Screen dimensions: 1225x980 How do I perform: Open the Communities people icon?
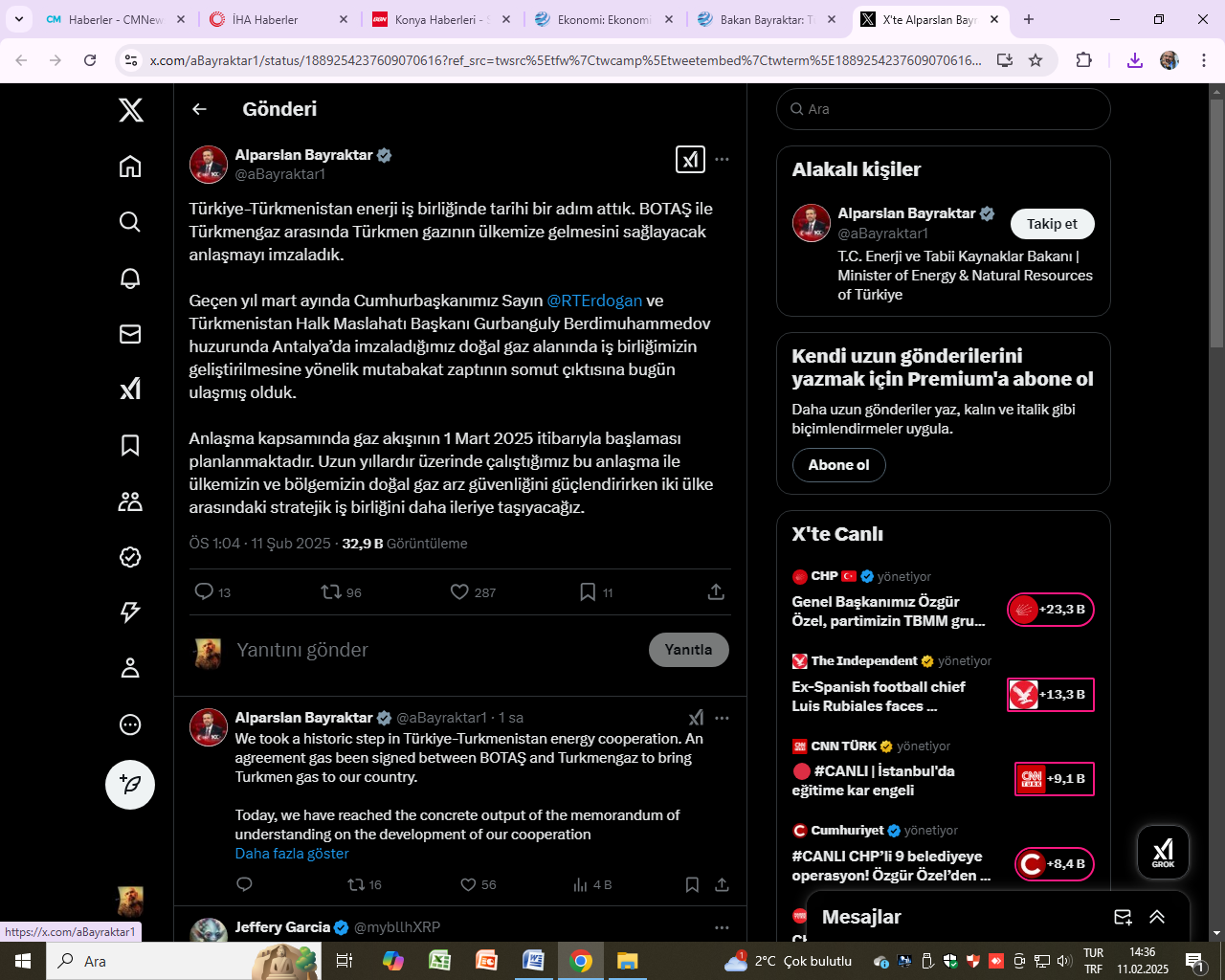coord(130,501)
